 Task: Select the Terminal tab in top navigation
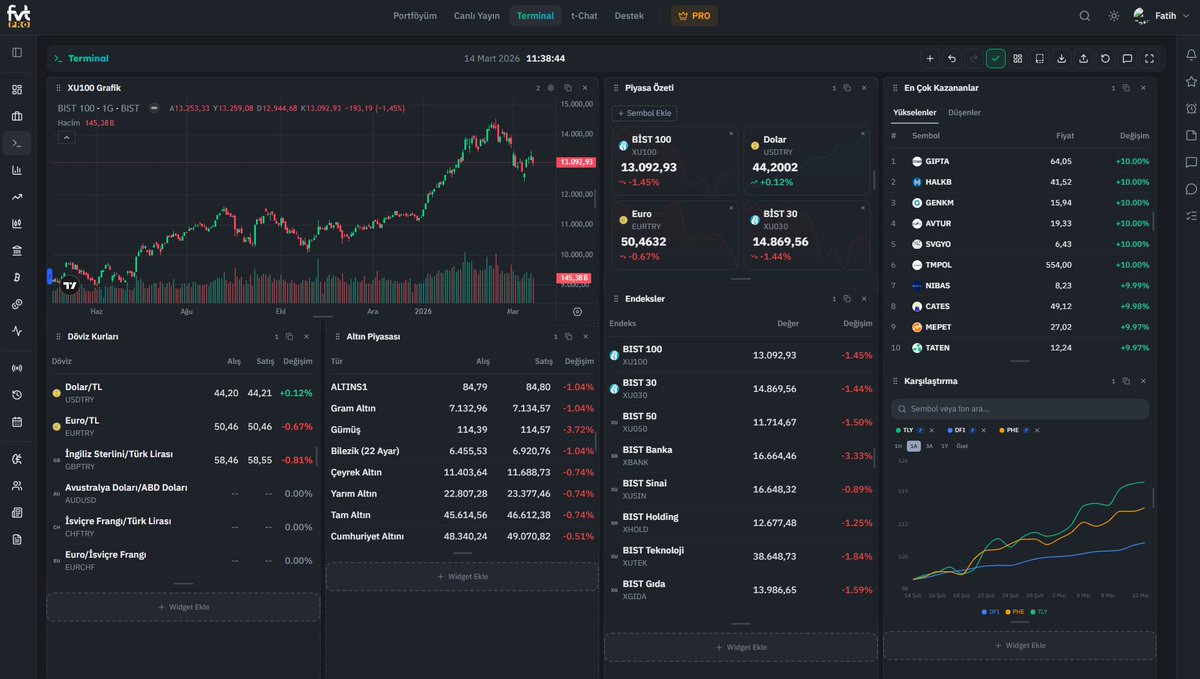tap(535, 16)
